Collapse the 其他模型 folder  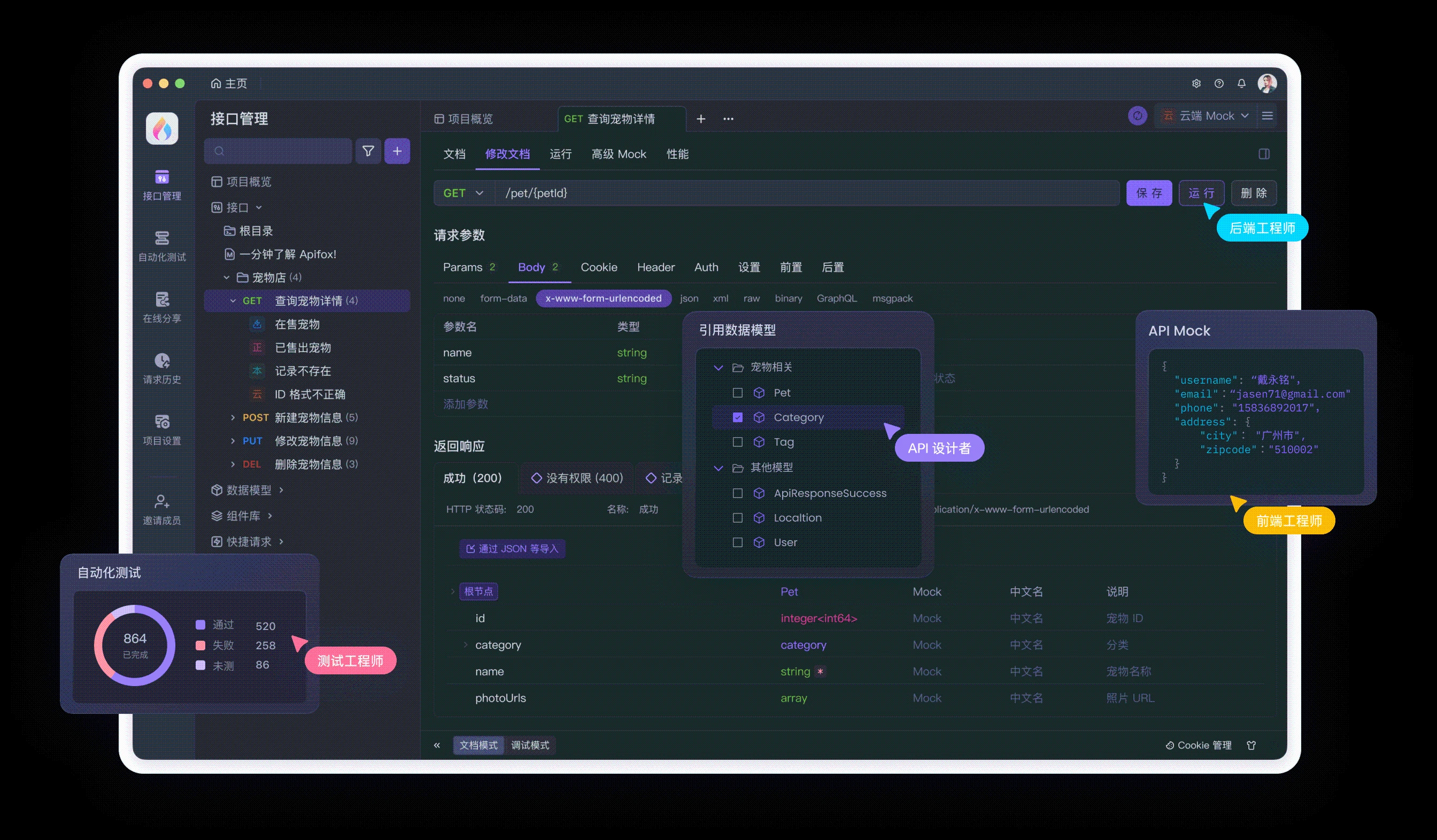(x=718, y=468)
